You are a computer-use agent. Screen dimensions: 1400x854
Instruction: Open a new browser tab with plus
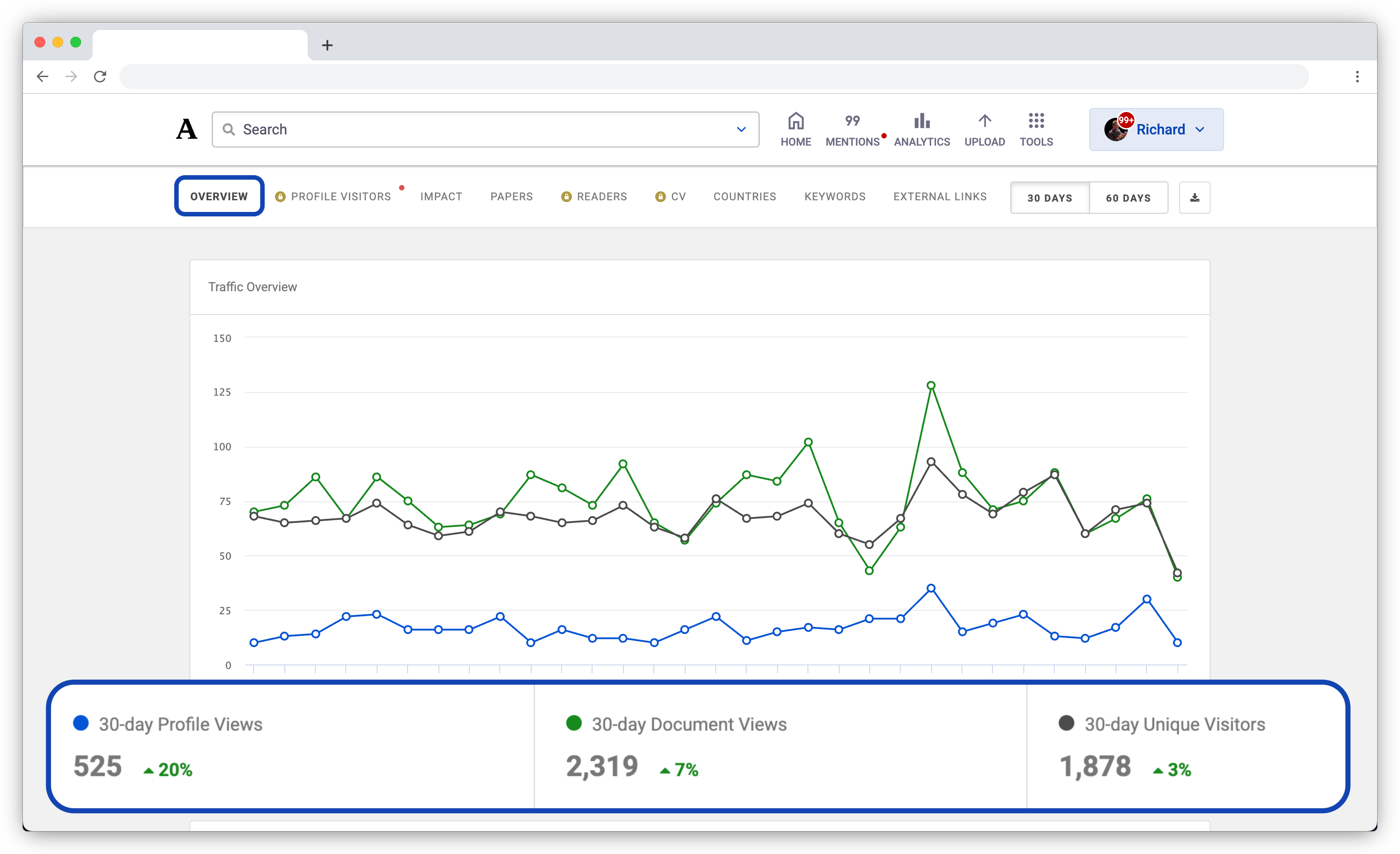pos(326,45)
